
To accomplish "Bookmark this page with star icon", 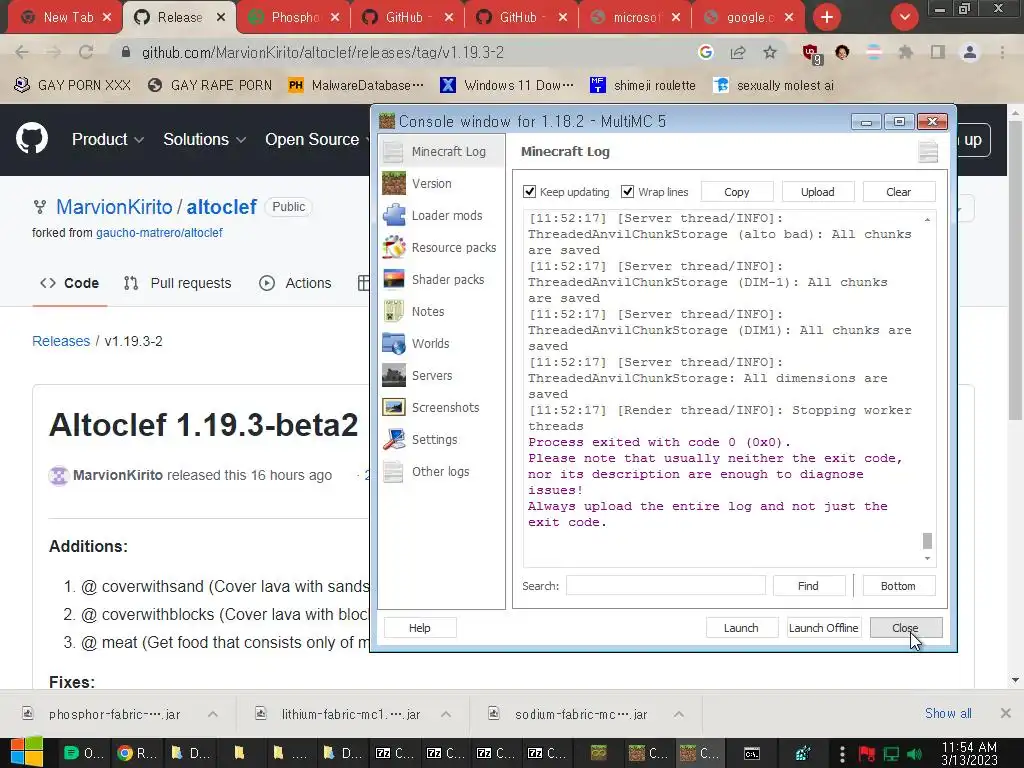I will [x=770, y=52].
